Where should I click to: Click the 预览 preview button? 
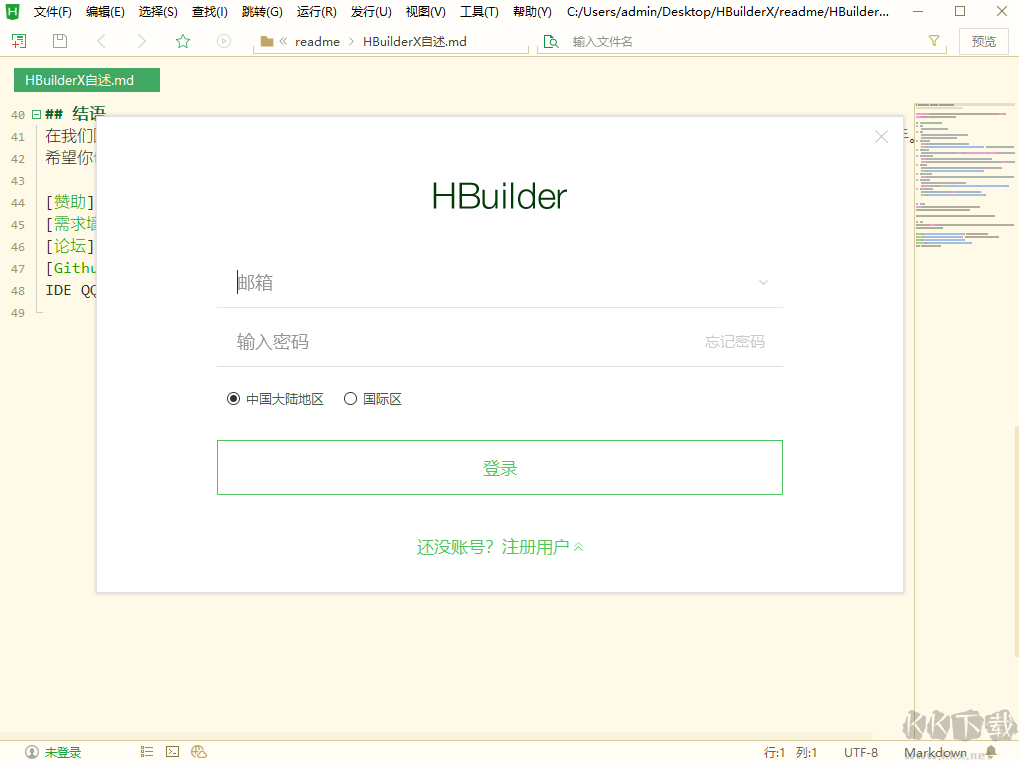pos(983,42)
